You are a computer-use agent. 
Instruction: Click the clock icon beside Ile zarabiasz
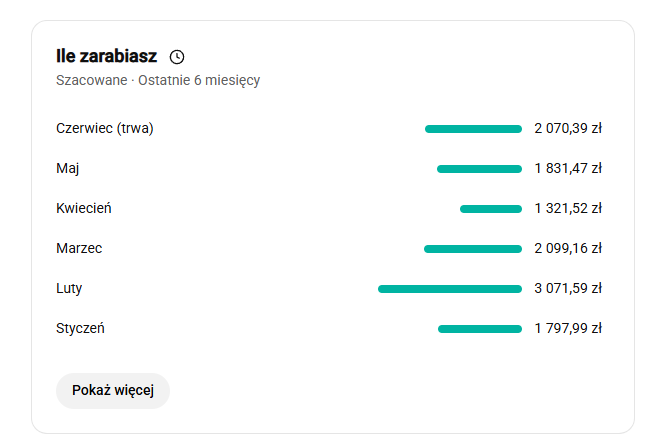177,57
